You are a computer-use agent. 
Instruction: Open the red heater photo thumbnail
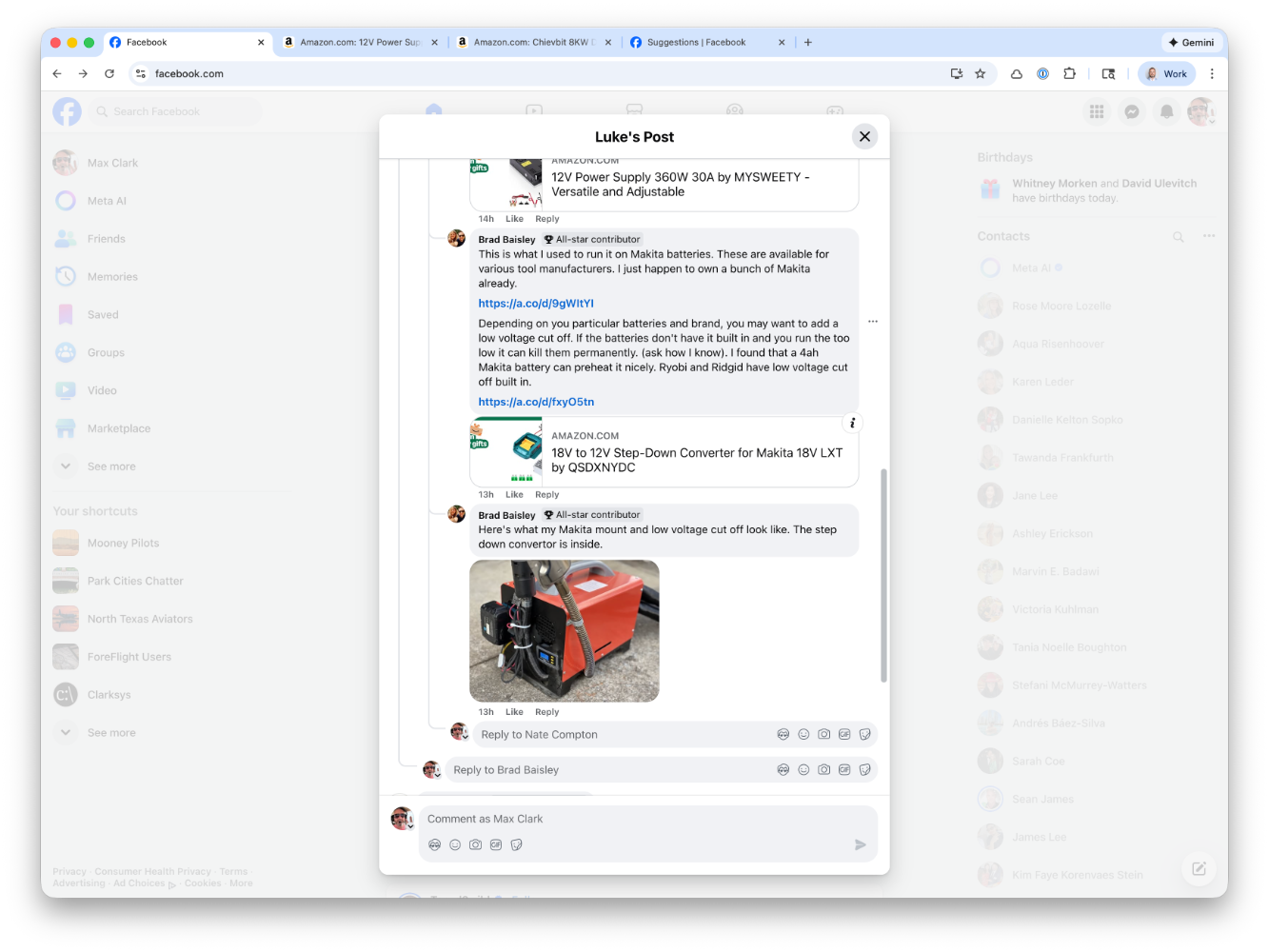(x=565, y=631)
